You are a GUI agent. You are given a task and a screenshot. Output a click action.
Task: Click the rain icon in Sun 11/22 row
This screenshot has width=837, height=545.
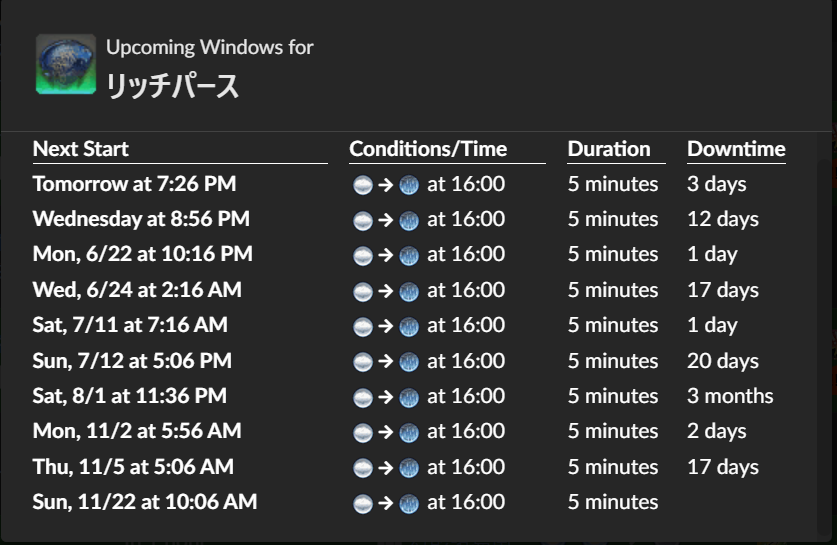(409, 503)
